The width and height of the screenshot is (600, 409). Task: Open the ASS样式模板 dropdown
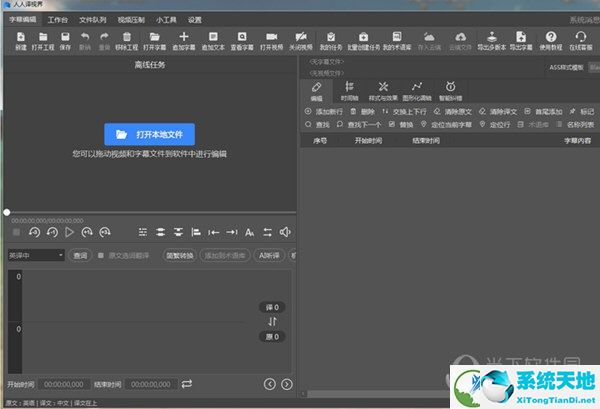[x=594, y=67]
